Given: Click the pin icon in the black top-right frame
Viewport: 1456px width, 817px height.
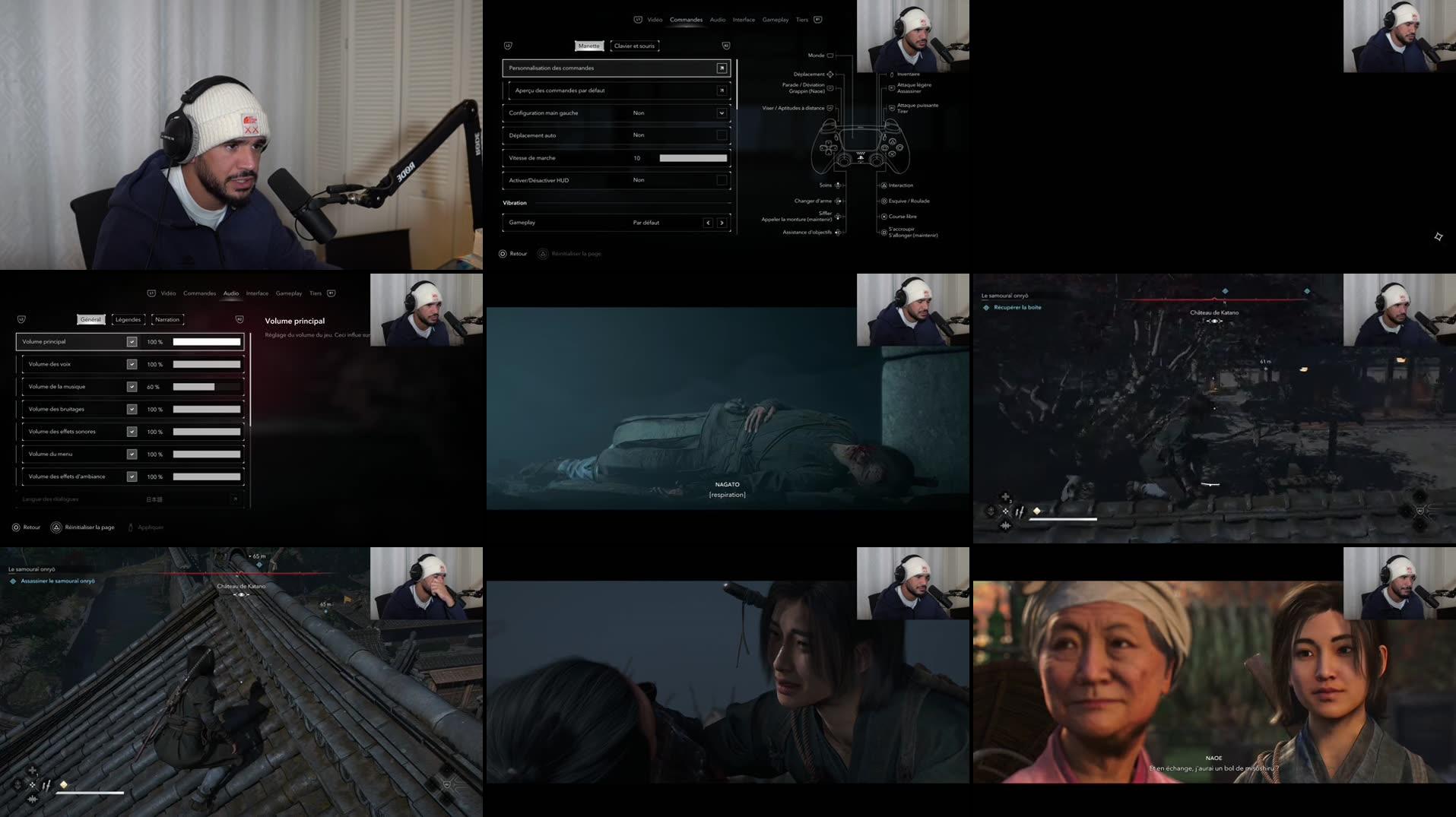Looking at the screenshot, I should pyautogui.click(x=1439, y=237).
